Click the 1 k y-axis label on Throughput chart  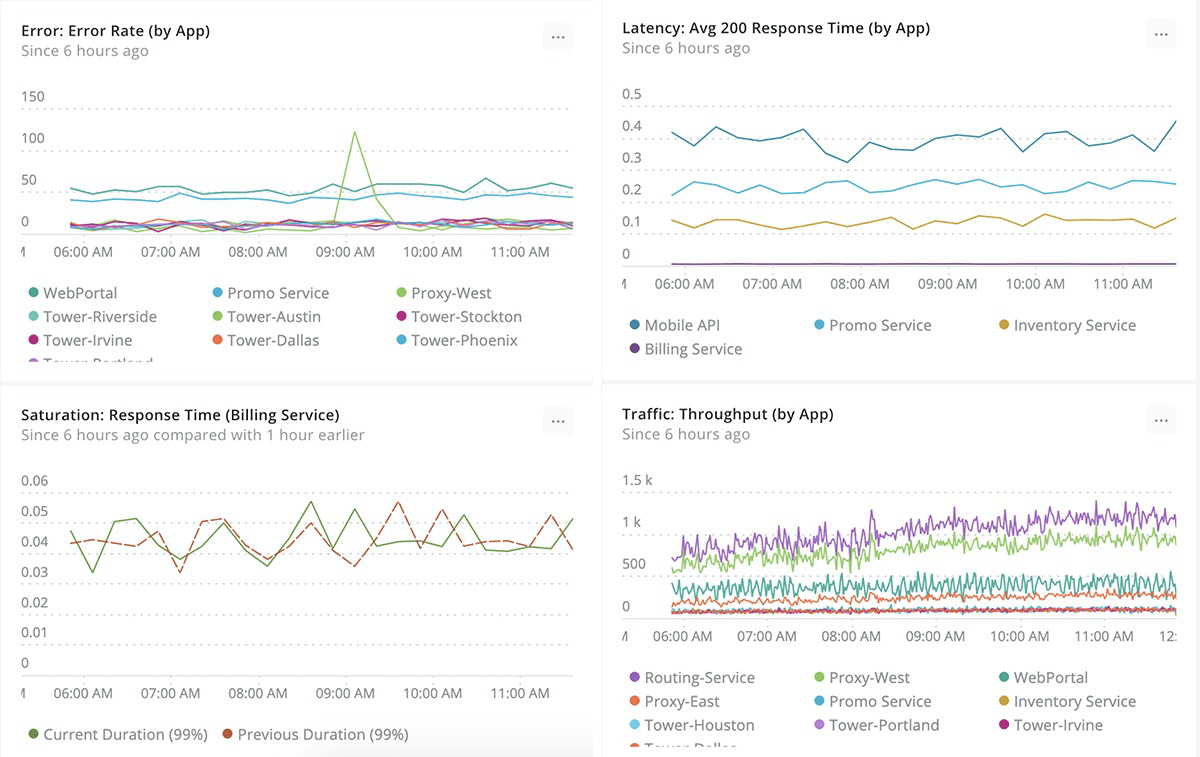[630, 522]
